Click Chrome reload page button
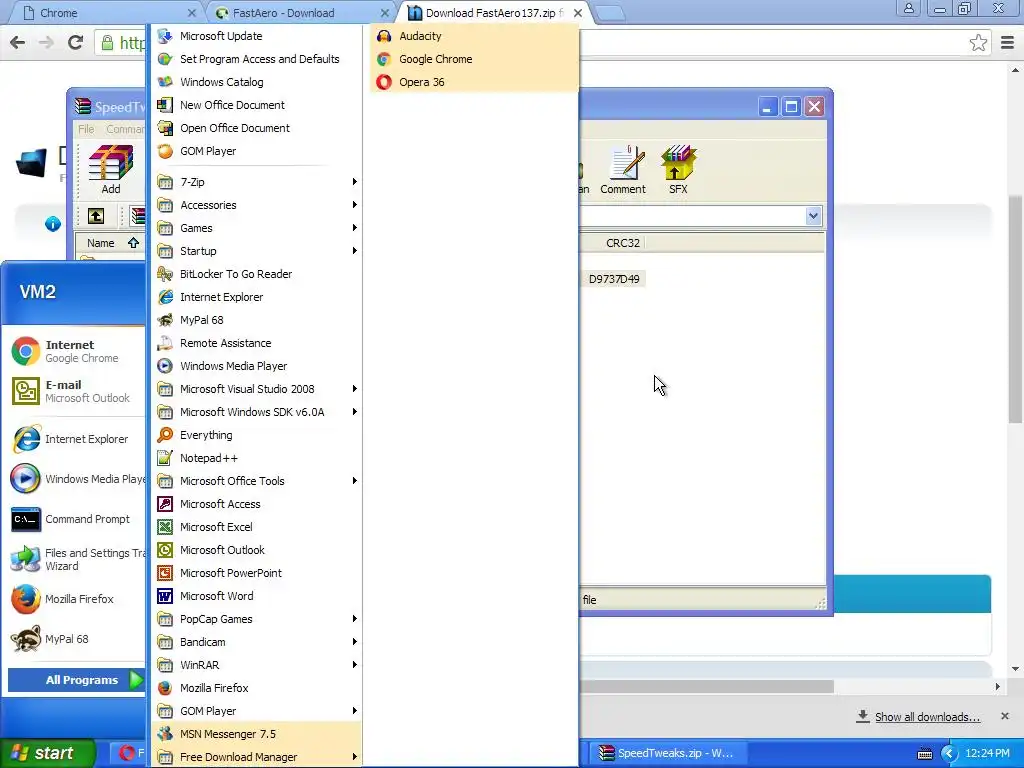Viewport: 1024px width, 768px height. [x=76, y=43]
